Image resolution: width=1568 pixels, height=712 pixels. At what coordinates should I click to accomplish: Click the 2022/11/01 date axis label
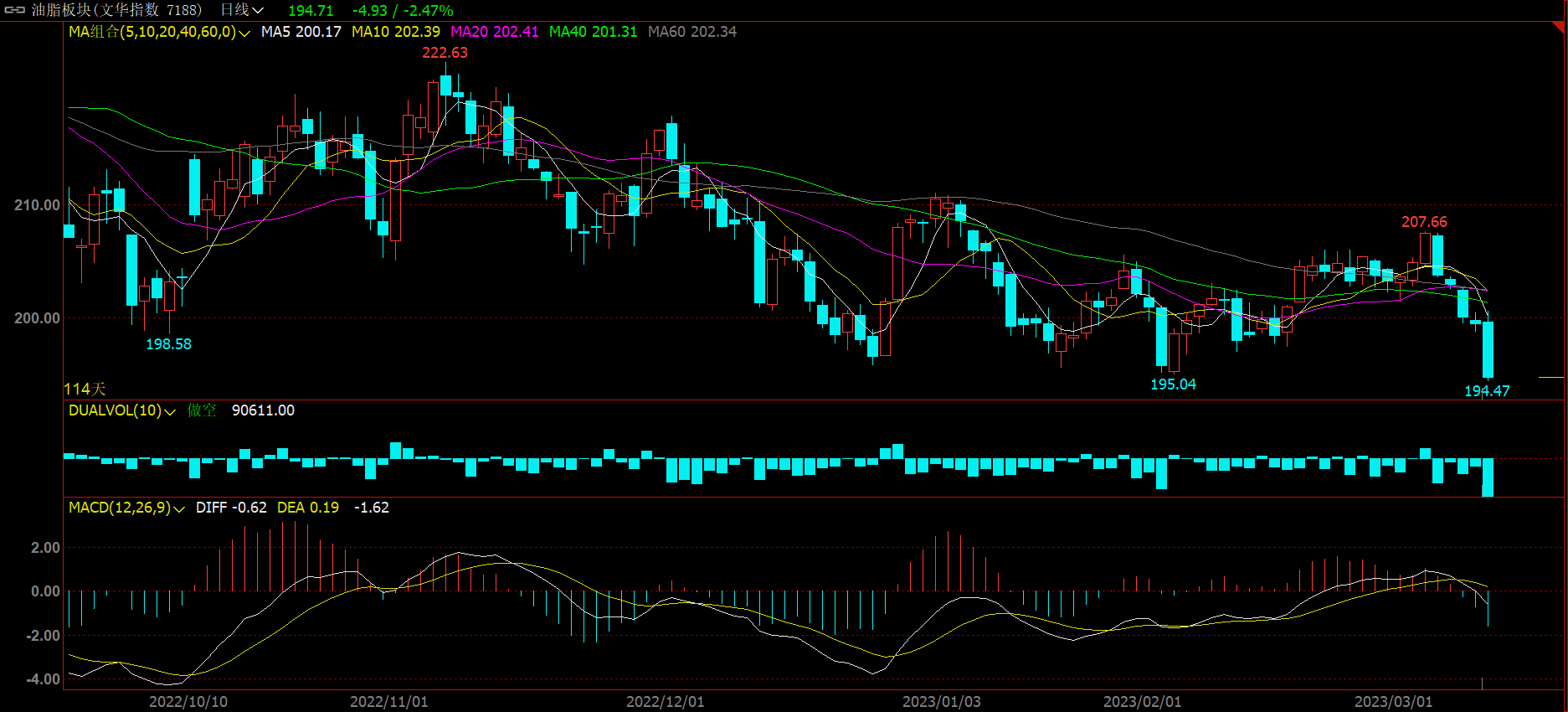tap(388, 702)
